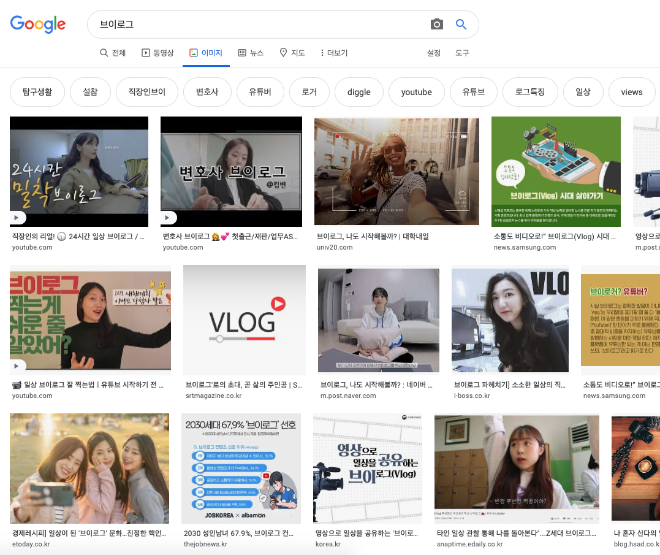Open 설정 settings menu
Screen dimensions: 660x555
(x=434, y=53)
